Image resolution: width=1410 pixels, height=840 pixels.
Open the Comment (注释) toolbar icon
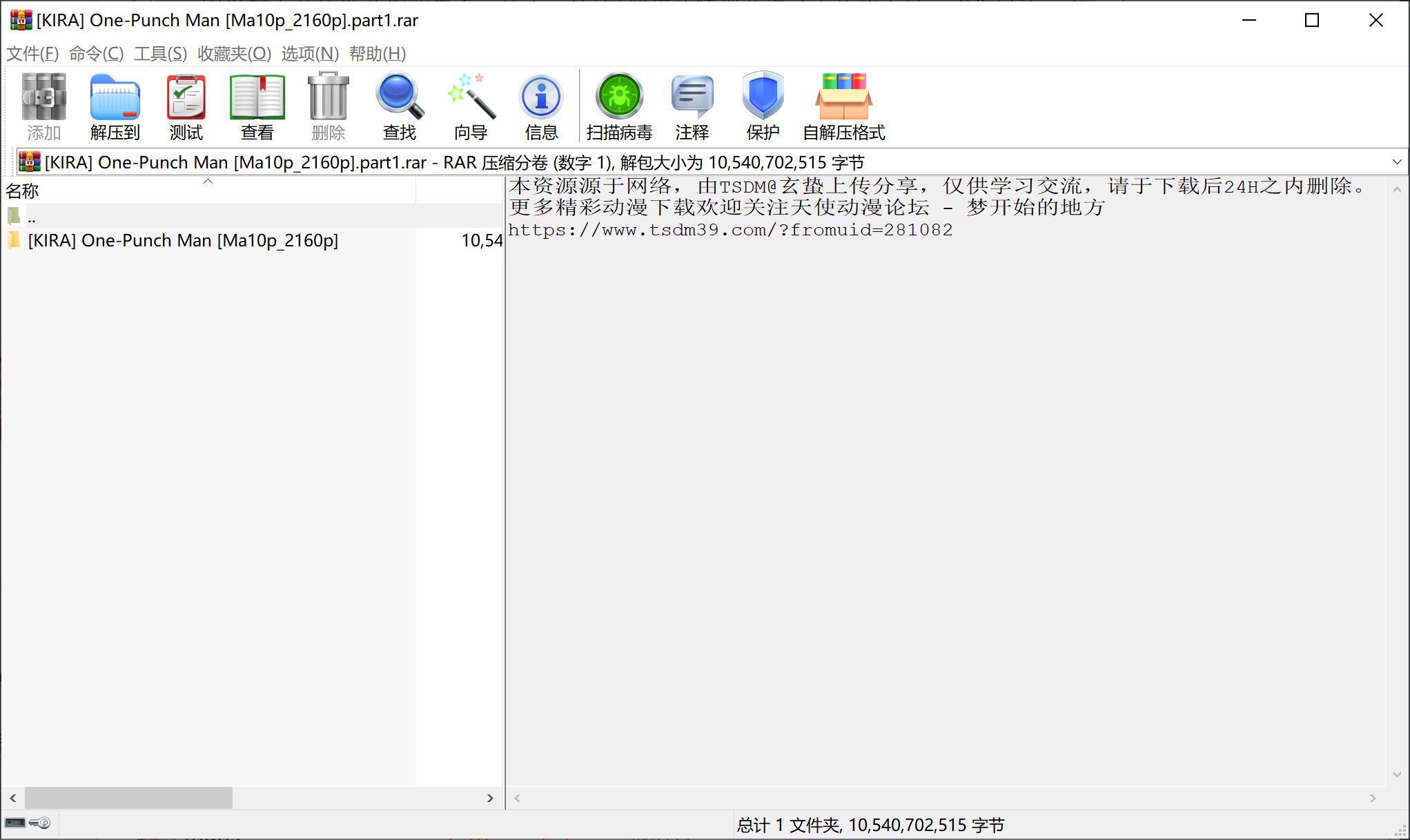point(692,106)
